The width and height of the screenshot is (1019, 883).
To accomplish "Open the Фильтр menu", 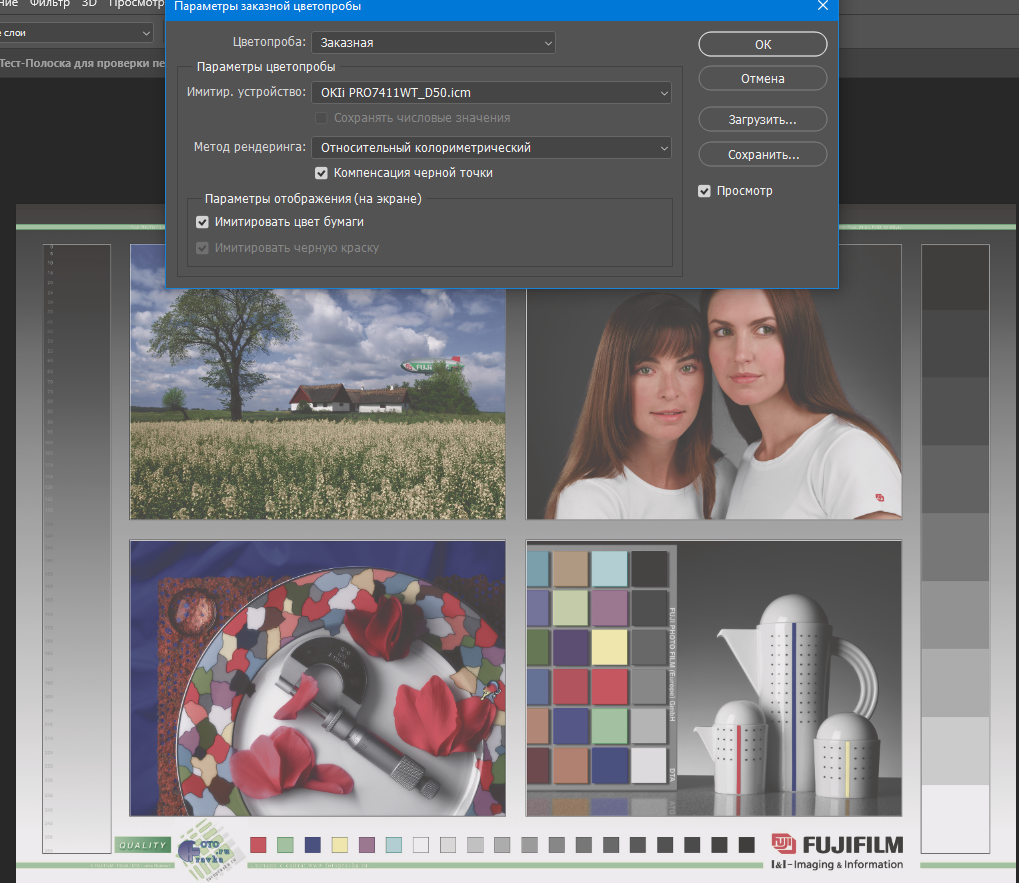I will point(50,5).
